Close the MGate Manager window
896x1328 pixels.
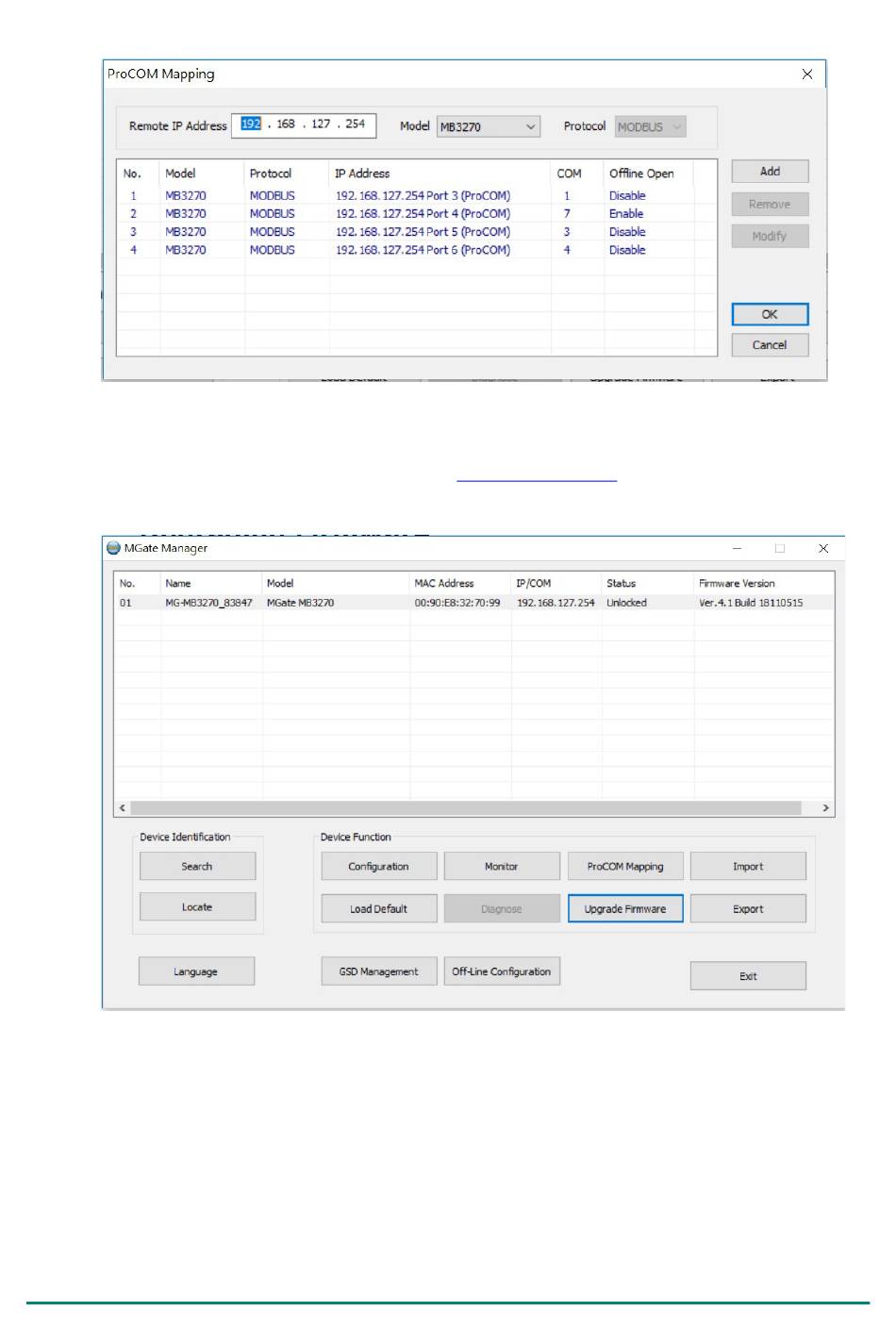pyautogui.click(x=823, y=548)
